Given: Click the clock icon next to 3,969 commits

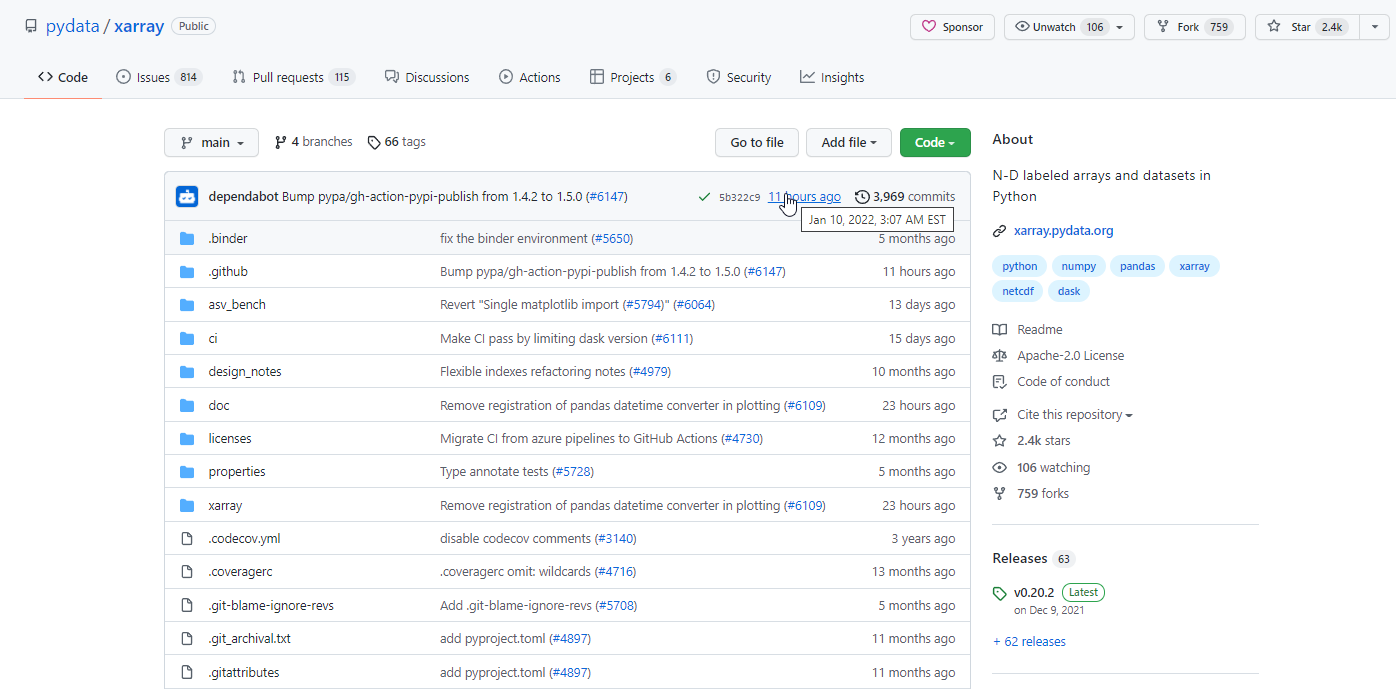Looking at the screenshot, I should click(861, 196).
